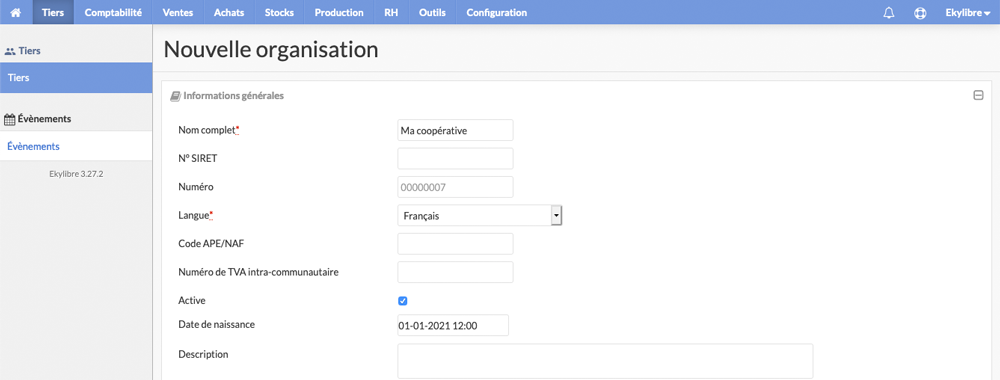The image size is (1000, 380).
Task: Click the Date de naissance field
Action: click(x=453, y=325)
